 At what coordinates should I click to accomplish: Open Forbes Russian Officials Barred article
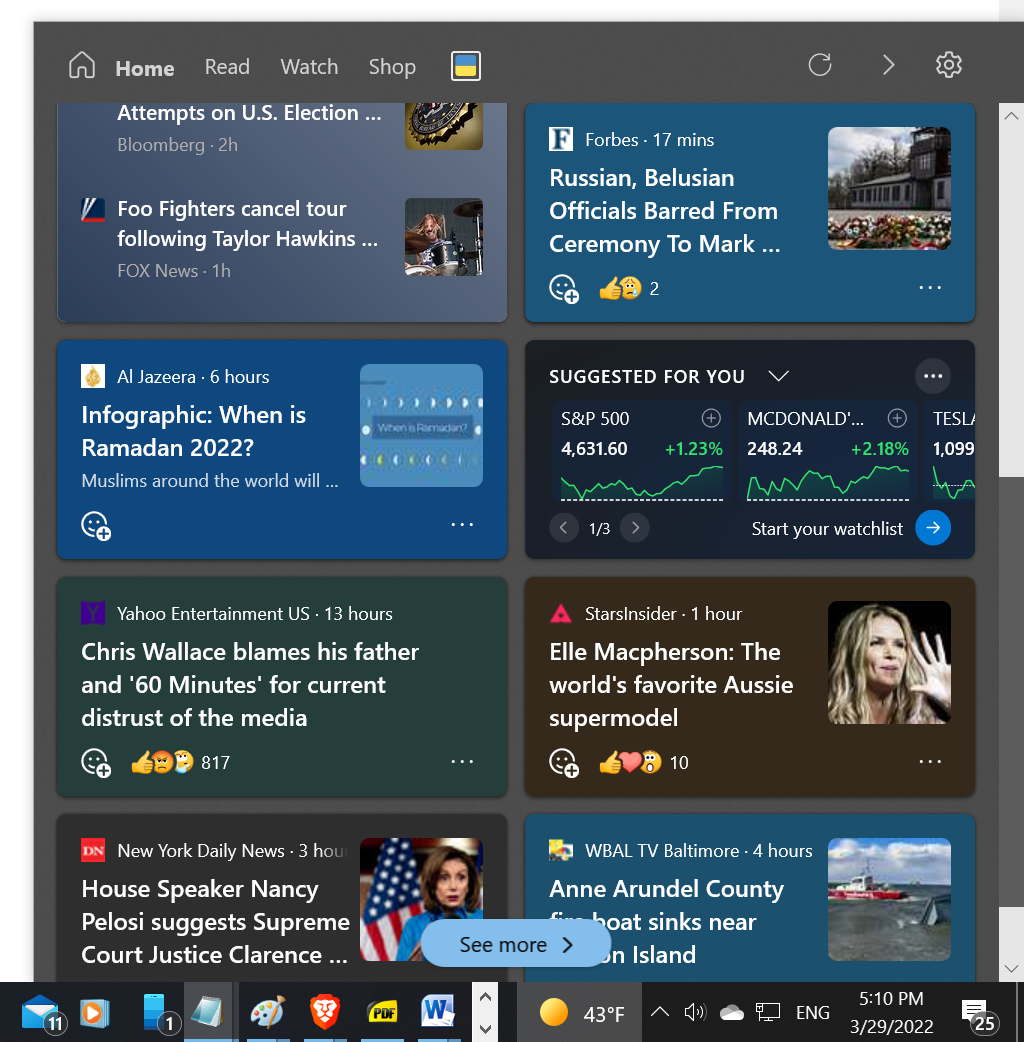(x=665, y=211)
